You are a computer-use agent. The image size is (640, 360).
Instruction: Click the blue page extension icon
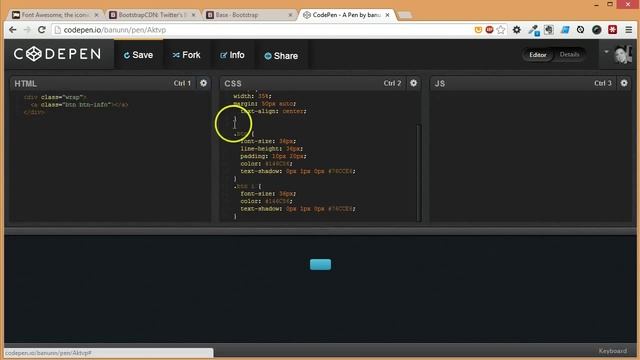tap(565, 30)
